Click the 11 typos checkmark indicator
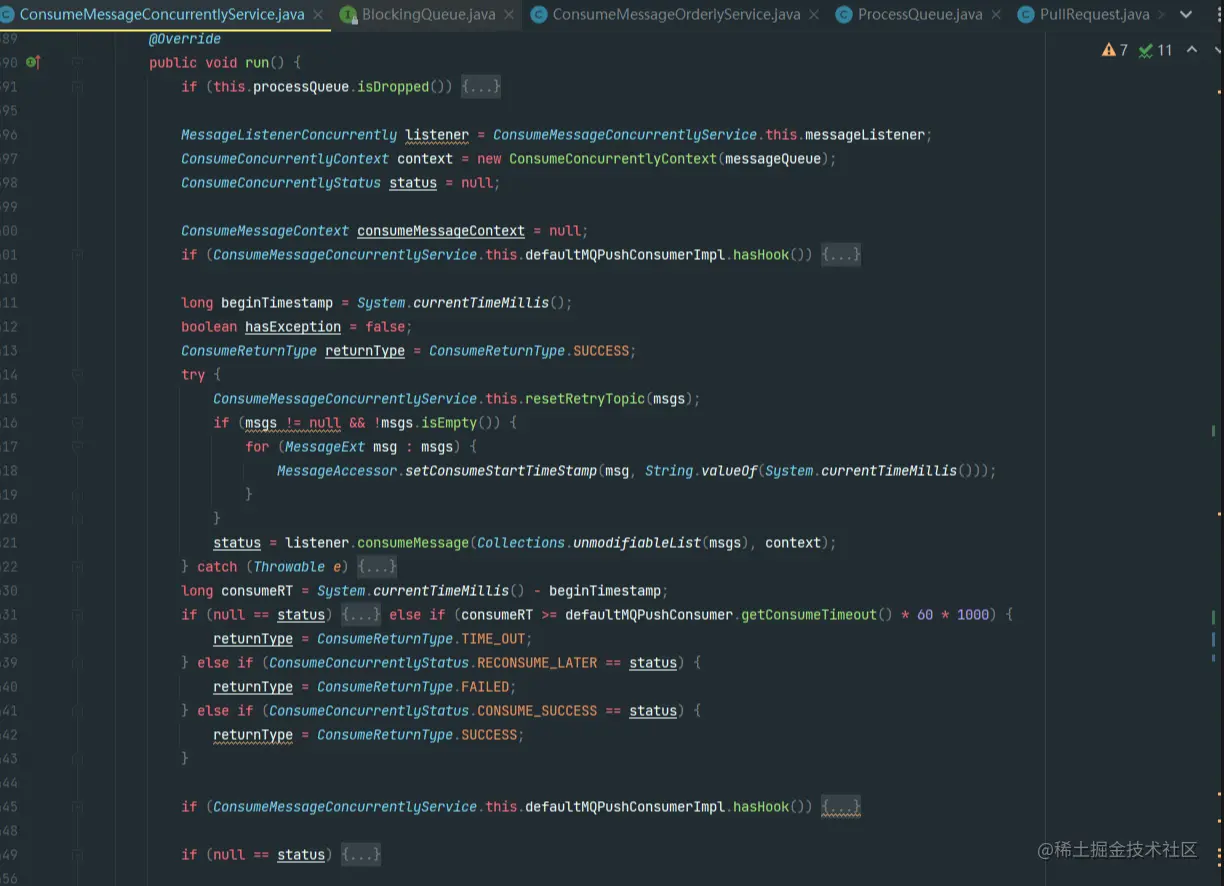1224x886 pixels. pyautogui.click(x=1156, y=50)
